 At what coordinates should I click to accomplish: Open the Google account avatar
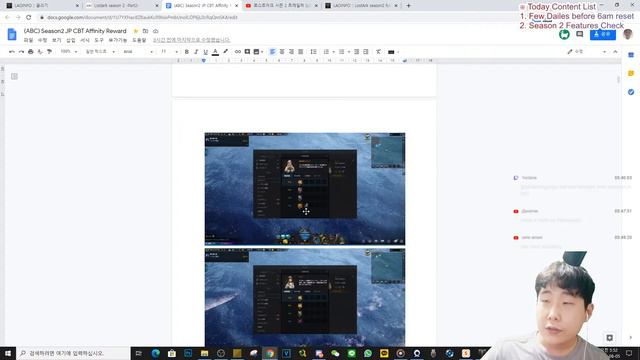click(628, 34)
